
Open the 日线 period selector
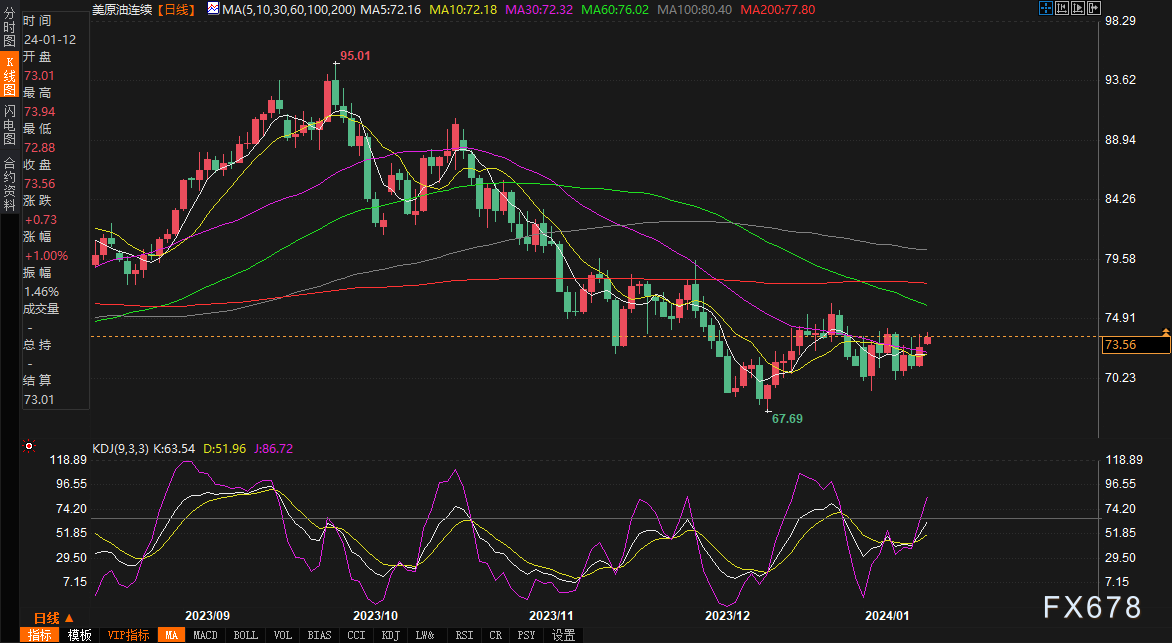pyautogui.click(x=50, y=618)
